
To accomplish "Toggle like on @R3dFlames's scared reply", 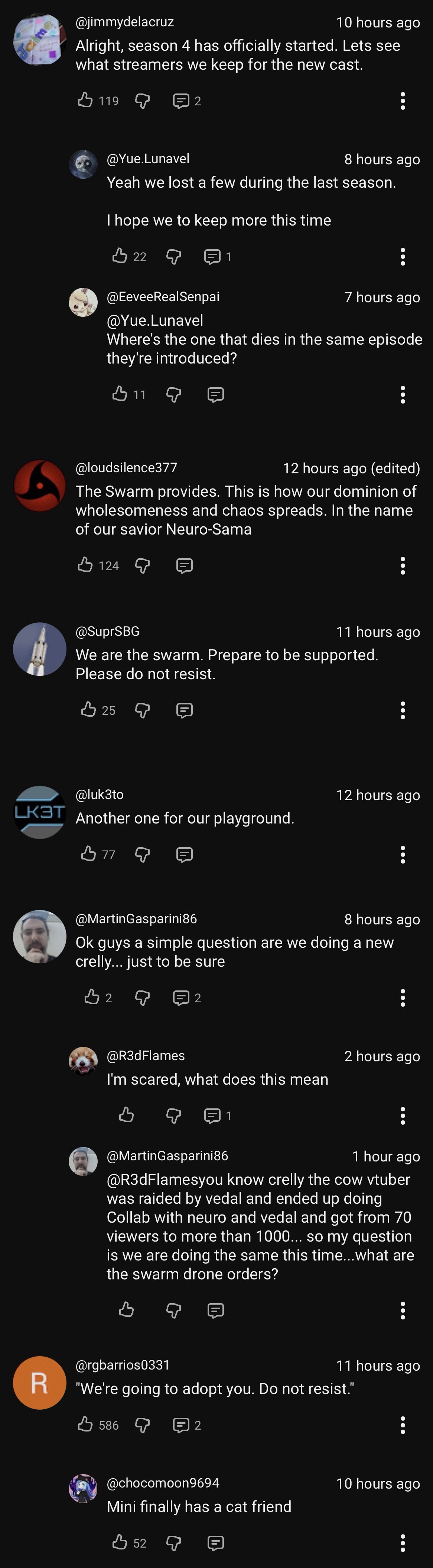I will 126,1115.
